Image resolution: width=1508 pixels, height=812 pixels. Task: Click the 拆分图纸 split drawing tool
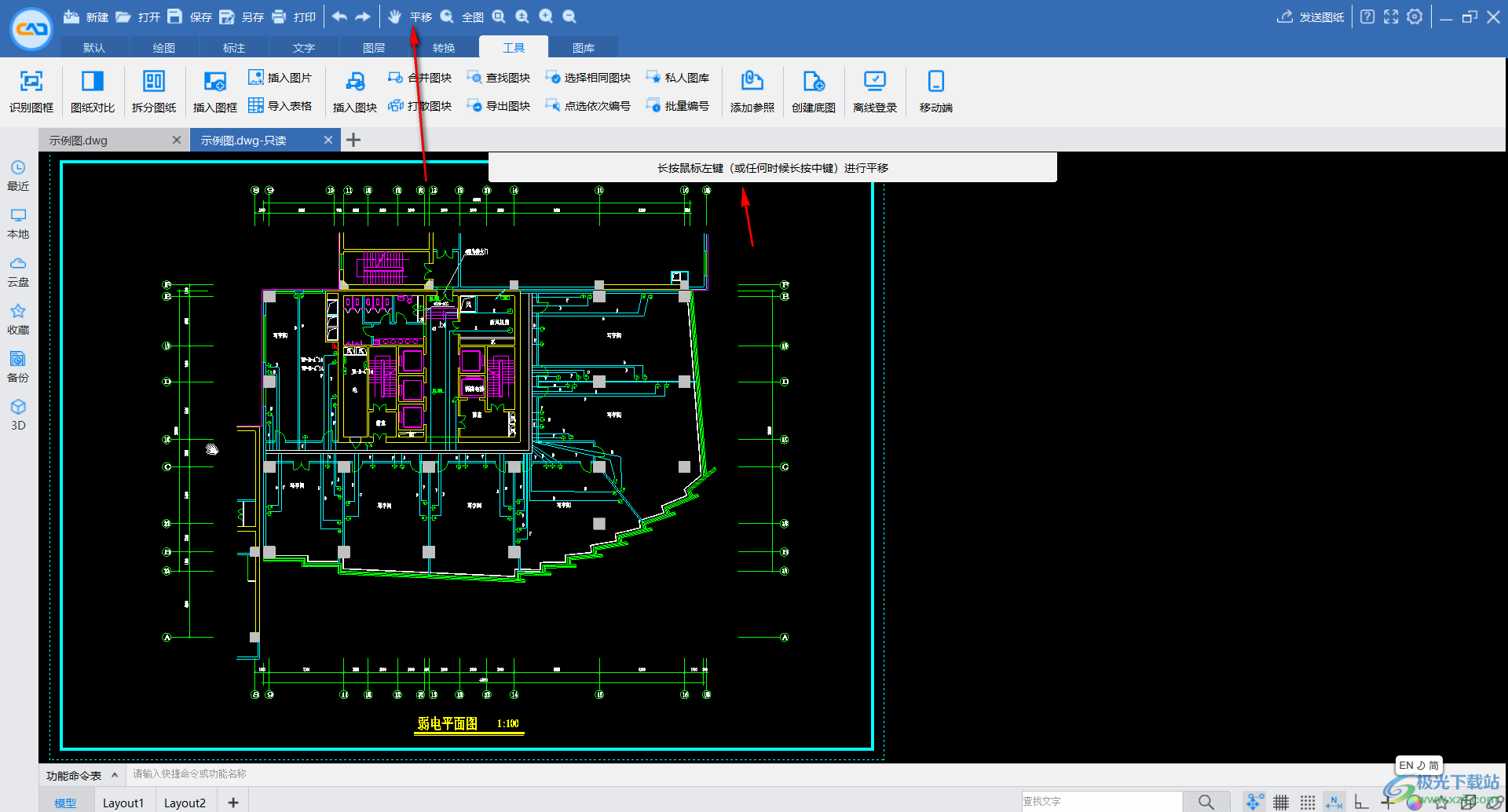(x=154, y=91)
